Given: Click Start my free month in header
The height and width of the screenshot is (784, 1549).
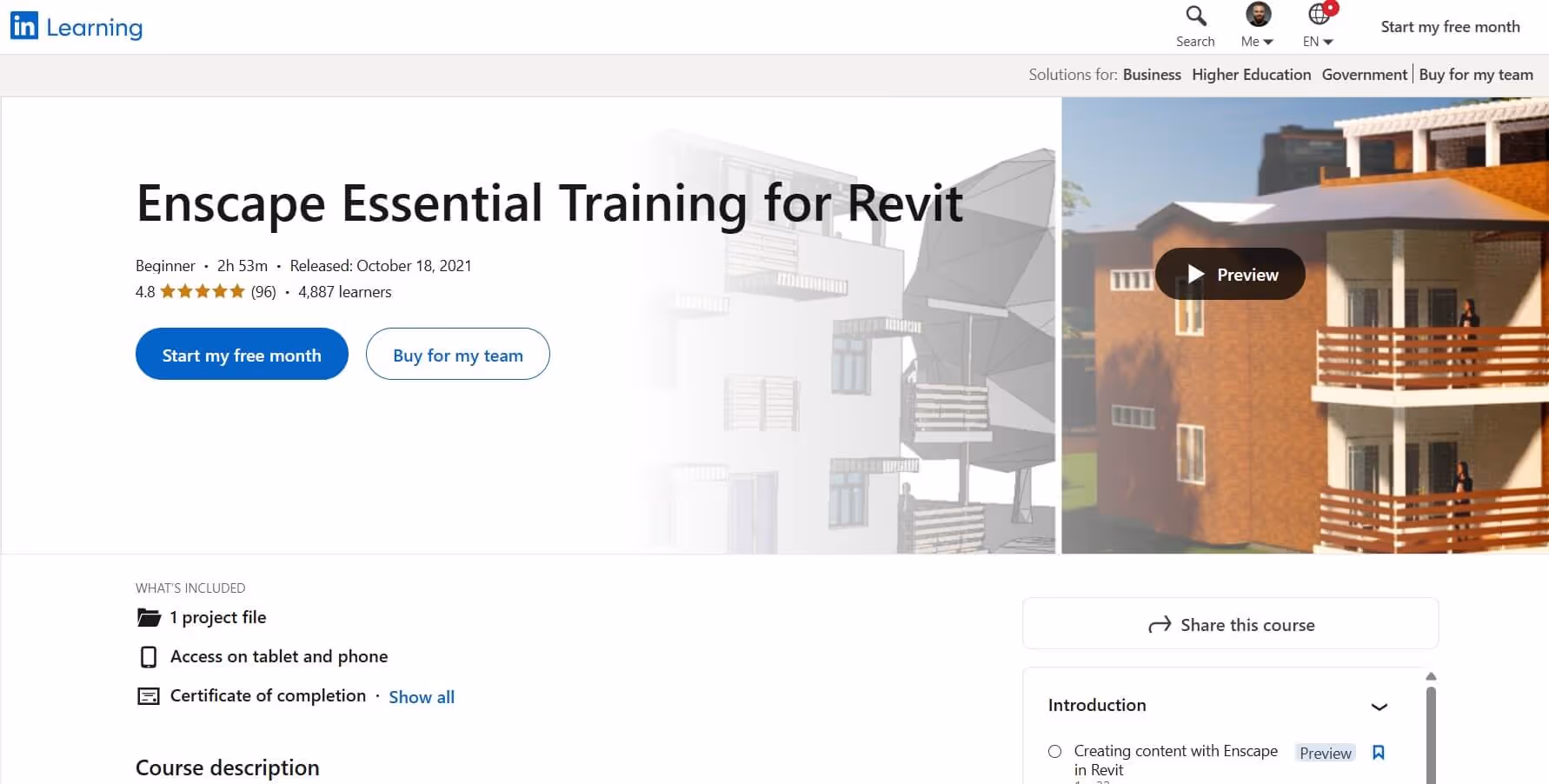Looking at the screenshot, I should coord(1450,27).
